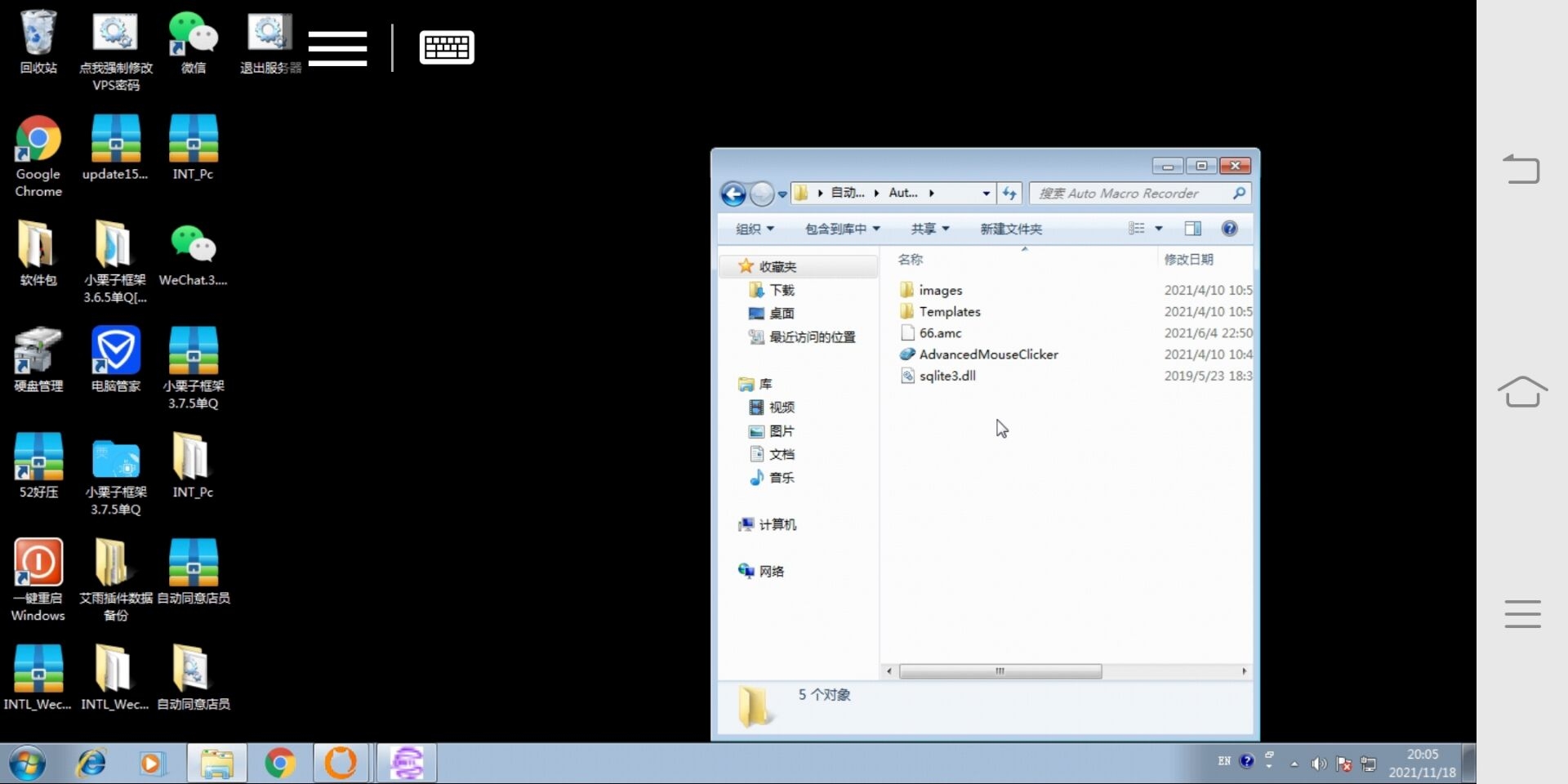Click the Explorer help question-mark icon
1568x784 pixels.
[1229, 229]
